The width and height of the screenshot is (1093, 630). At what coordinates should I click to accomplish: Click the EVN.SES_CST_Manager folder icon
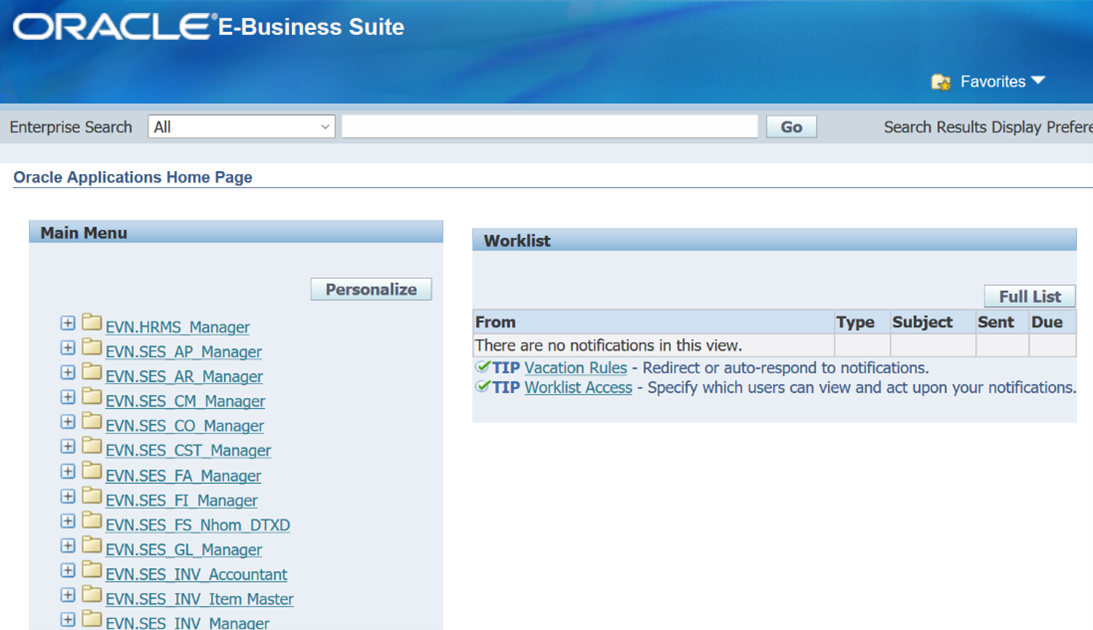pyautogui.click(x=91, y=445)
